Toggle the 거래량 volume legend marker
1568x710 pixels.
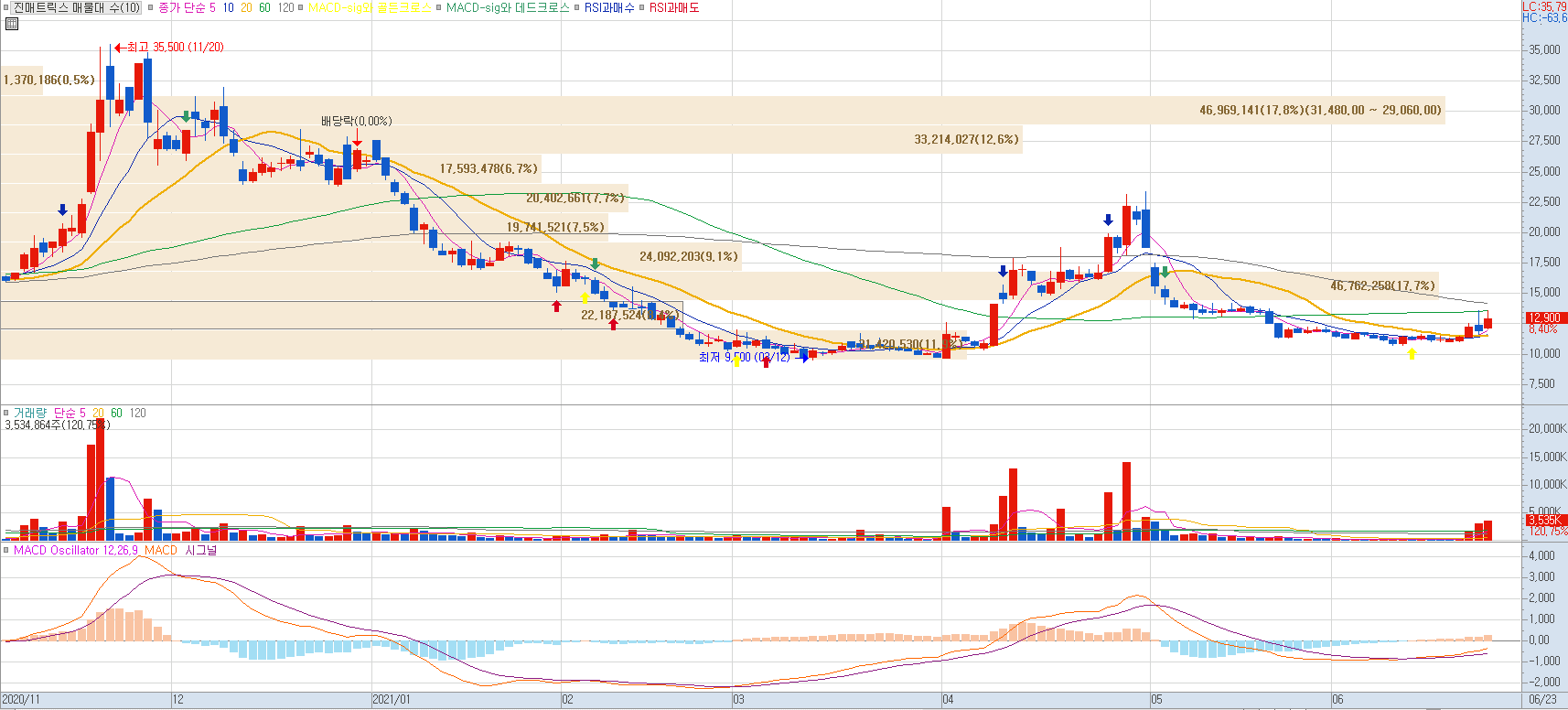coord(6,413)
